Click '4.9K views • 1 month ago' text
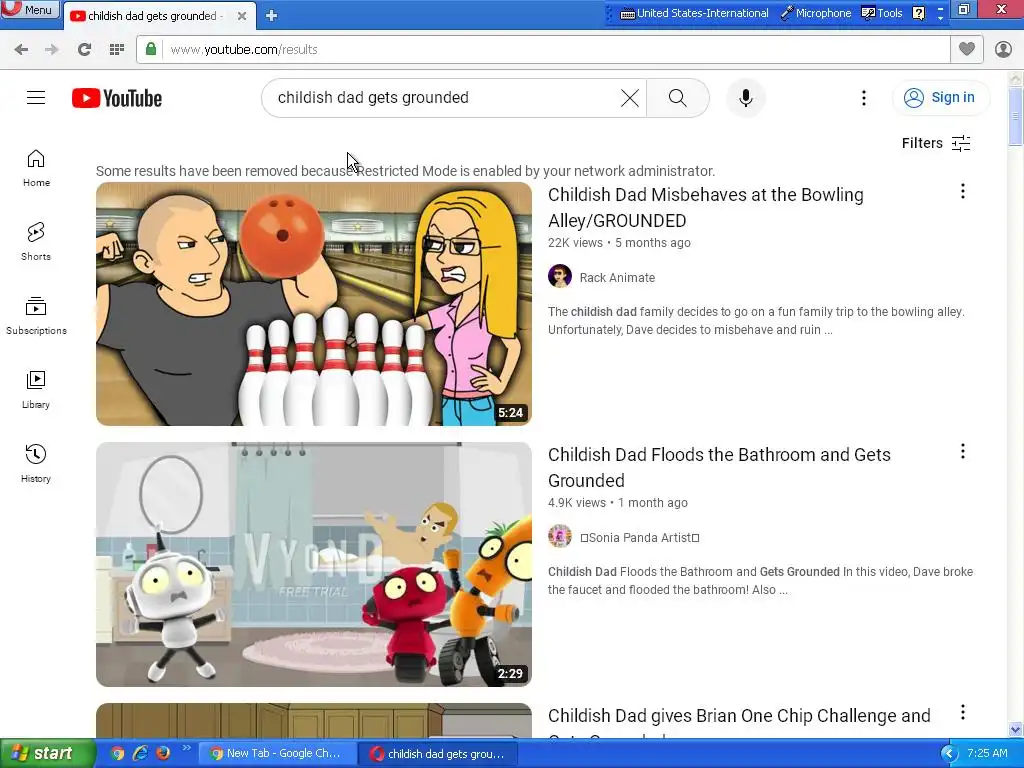1024x768 pixels. 618,503
